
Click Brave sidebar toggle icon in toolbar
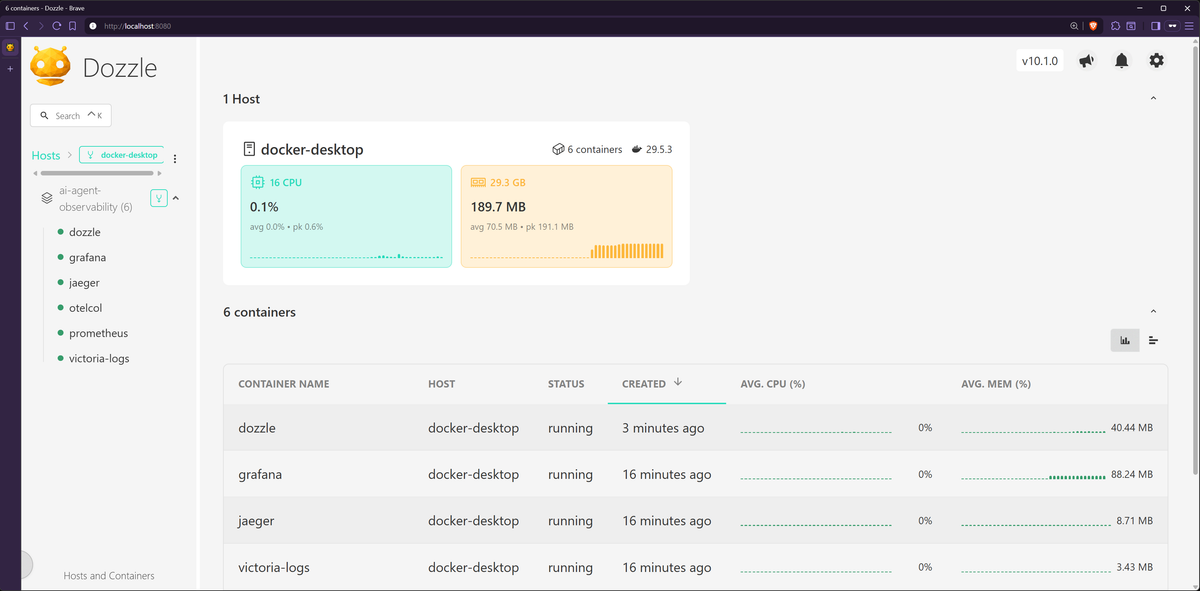tap(11, 25)
